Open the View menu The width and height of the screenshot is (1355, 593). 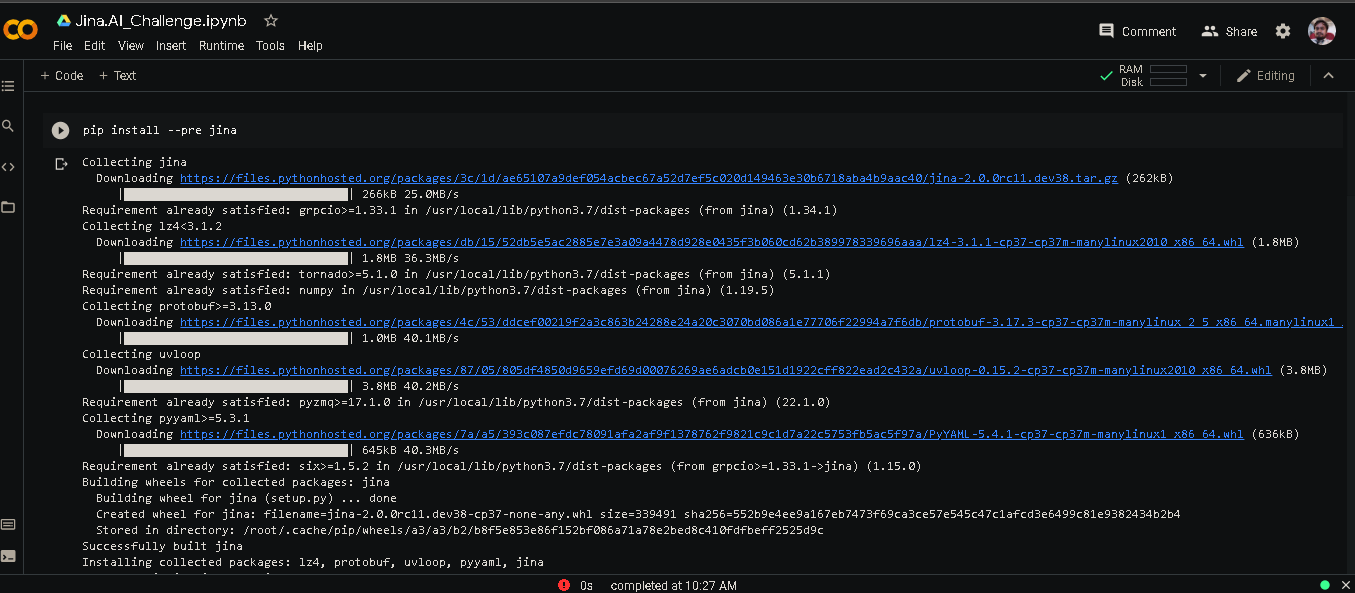[131, 46]
